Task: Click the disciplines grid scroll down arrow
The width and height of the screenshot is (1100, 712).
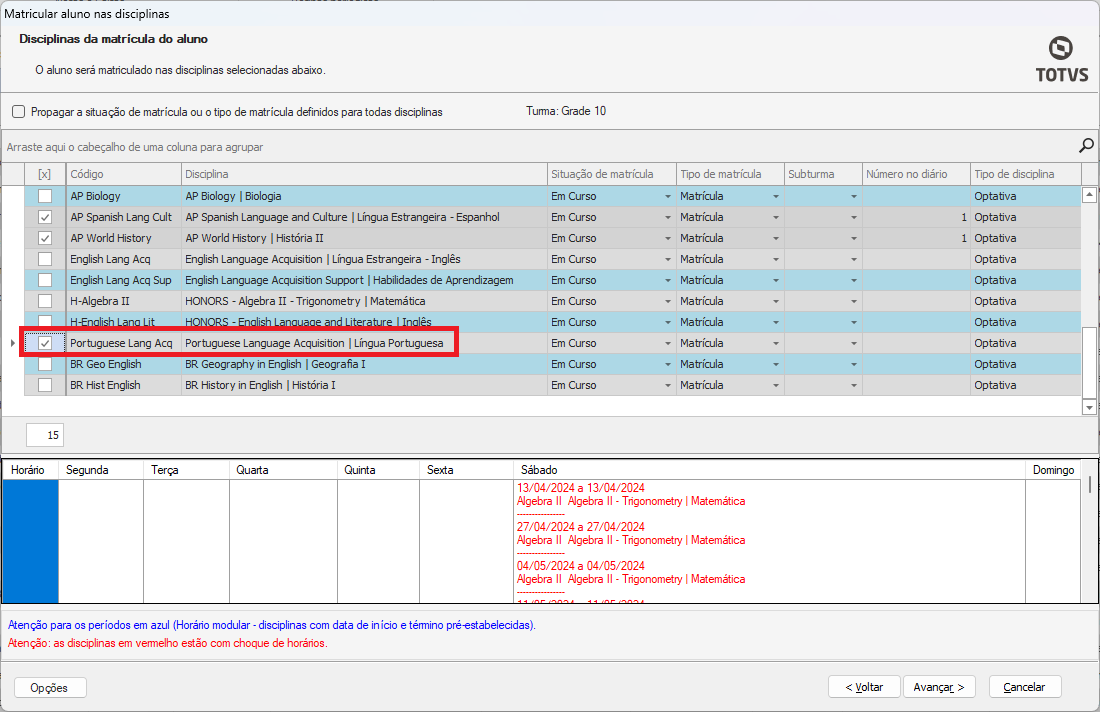Action: point(1089,407)
